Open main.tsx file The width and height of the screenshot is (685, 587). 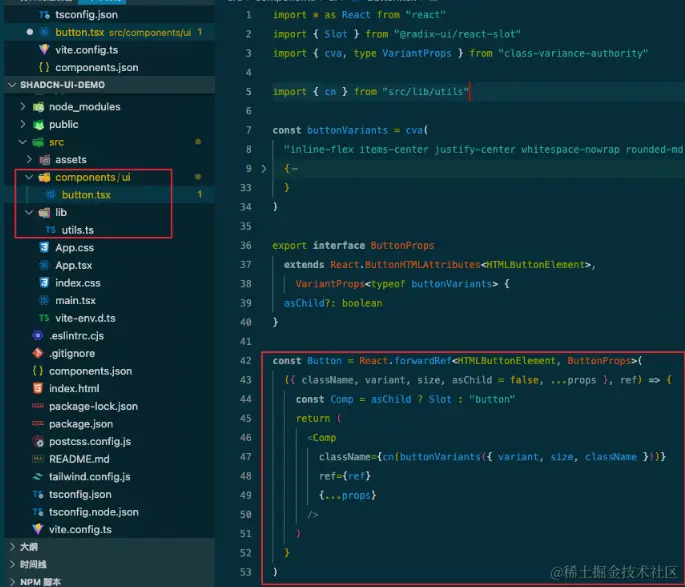coord(75,300)
